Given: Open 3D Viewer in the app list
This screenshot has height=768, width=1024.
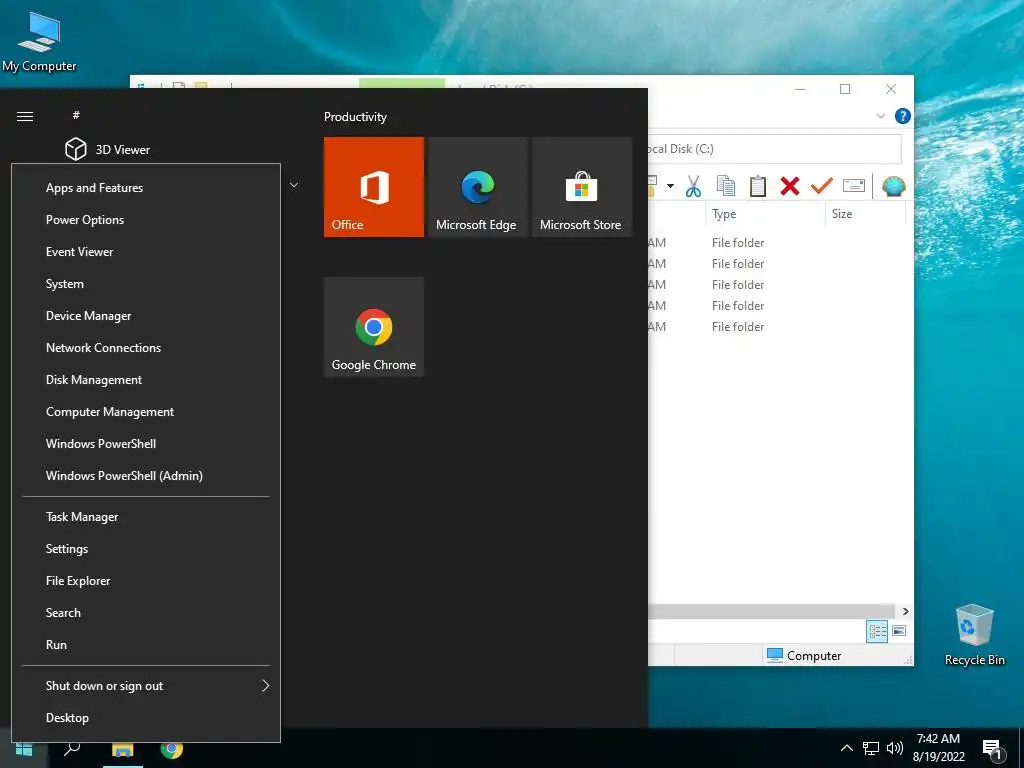Looking at the screenshot, I should tap(108, 150).
